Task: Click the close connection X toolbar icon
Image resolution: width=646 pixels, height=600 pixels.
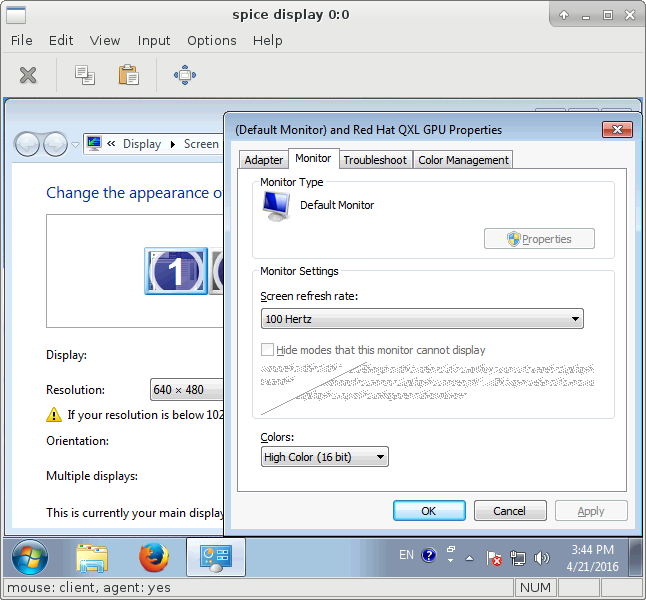Action: pos(28,75)
